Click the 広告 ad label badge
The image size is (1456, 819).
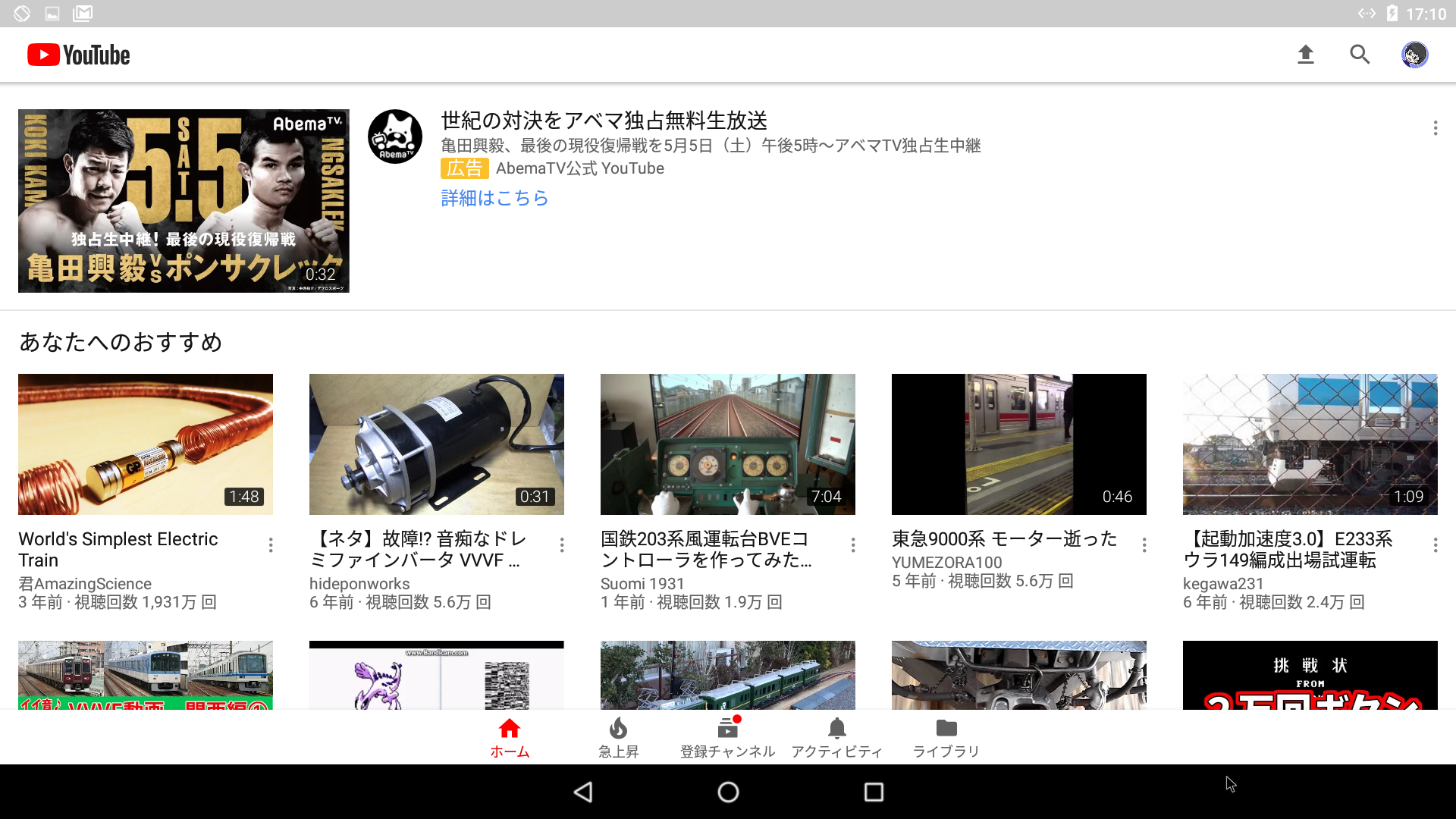465,168
